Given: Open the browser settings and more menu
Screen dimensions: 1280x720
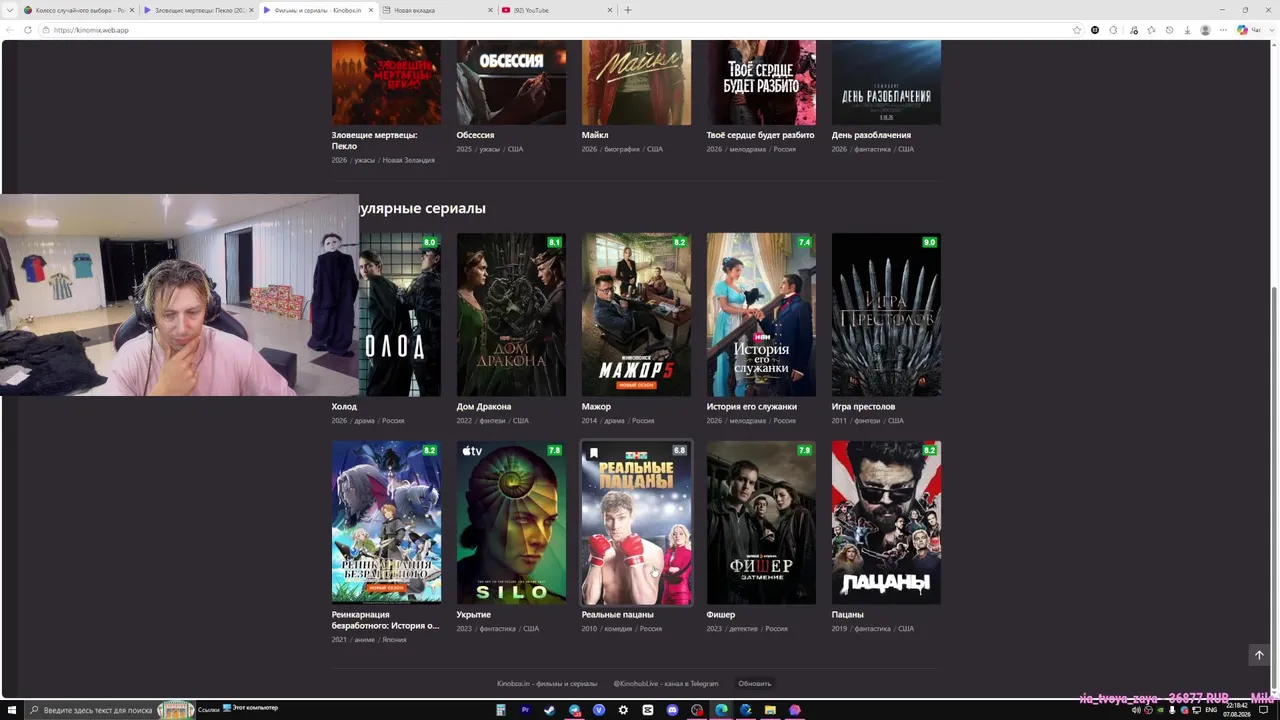Looking at the screenshot, I should 1223,30.
